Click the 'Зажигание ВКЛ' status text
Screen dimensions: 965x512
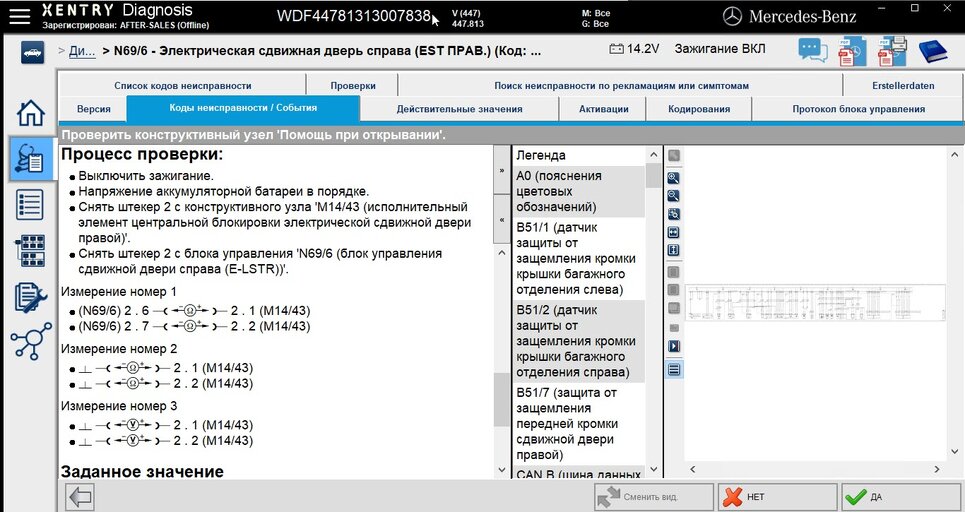[719, 49]
